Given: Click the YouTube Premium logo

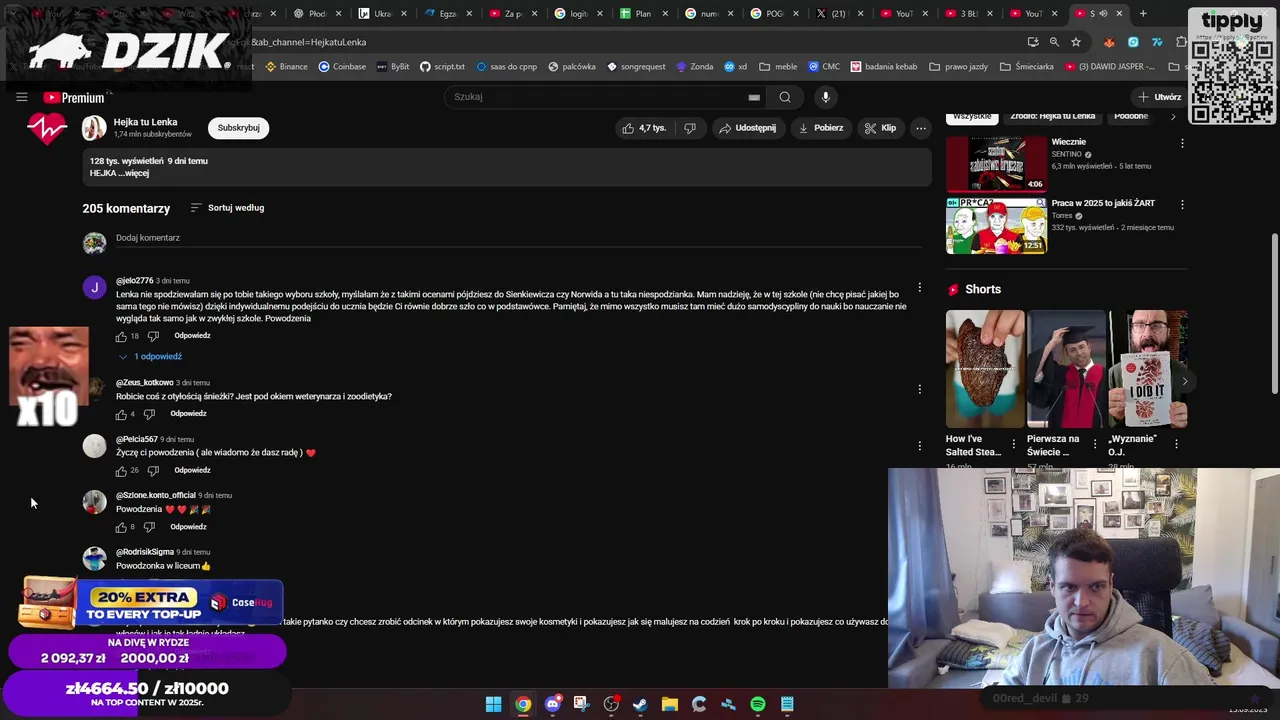Looking at the screenshot, I should coord(74,97).
